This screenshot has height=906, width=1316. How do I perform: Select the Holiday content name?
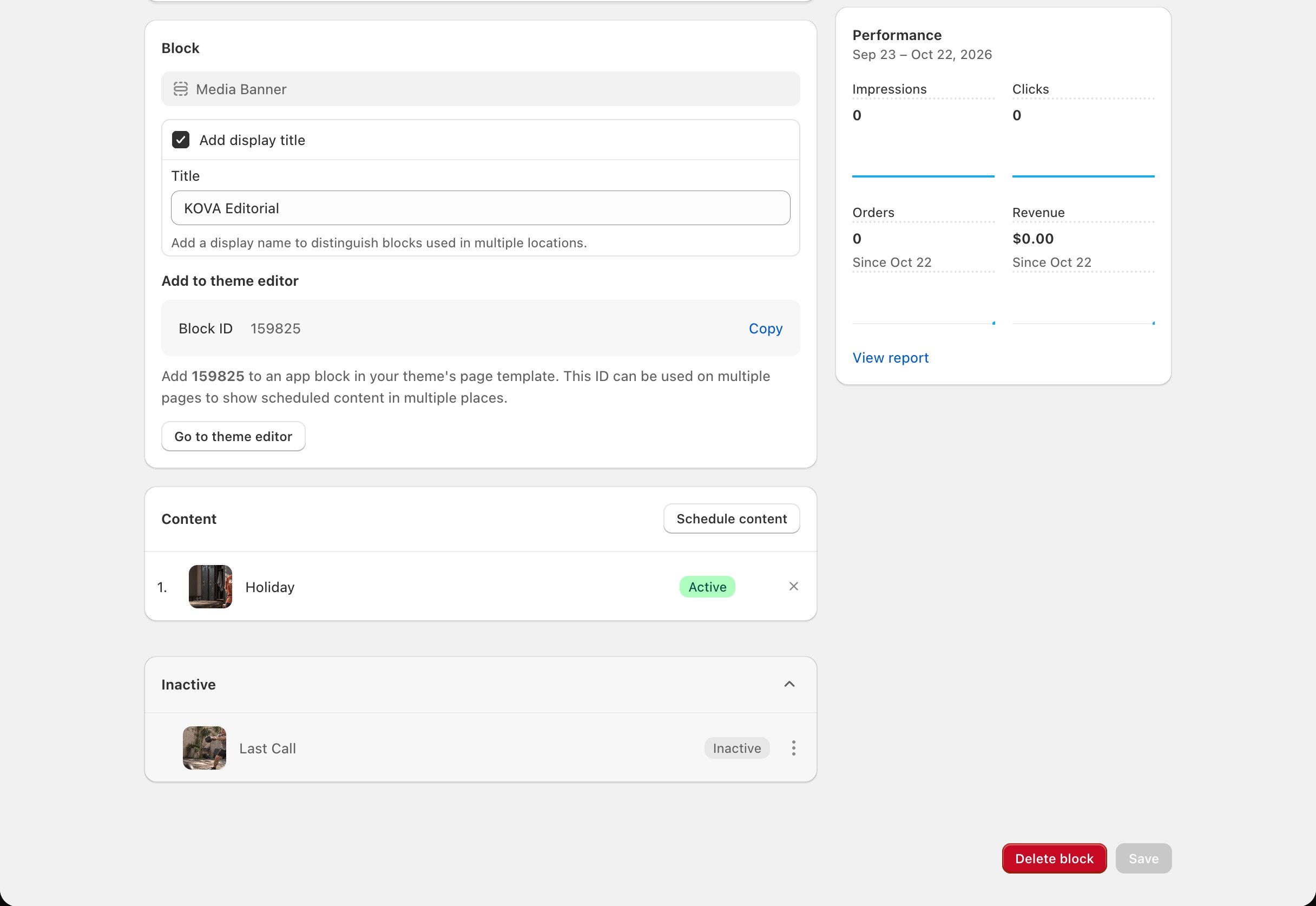269,587
